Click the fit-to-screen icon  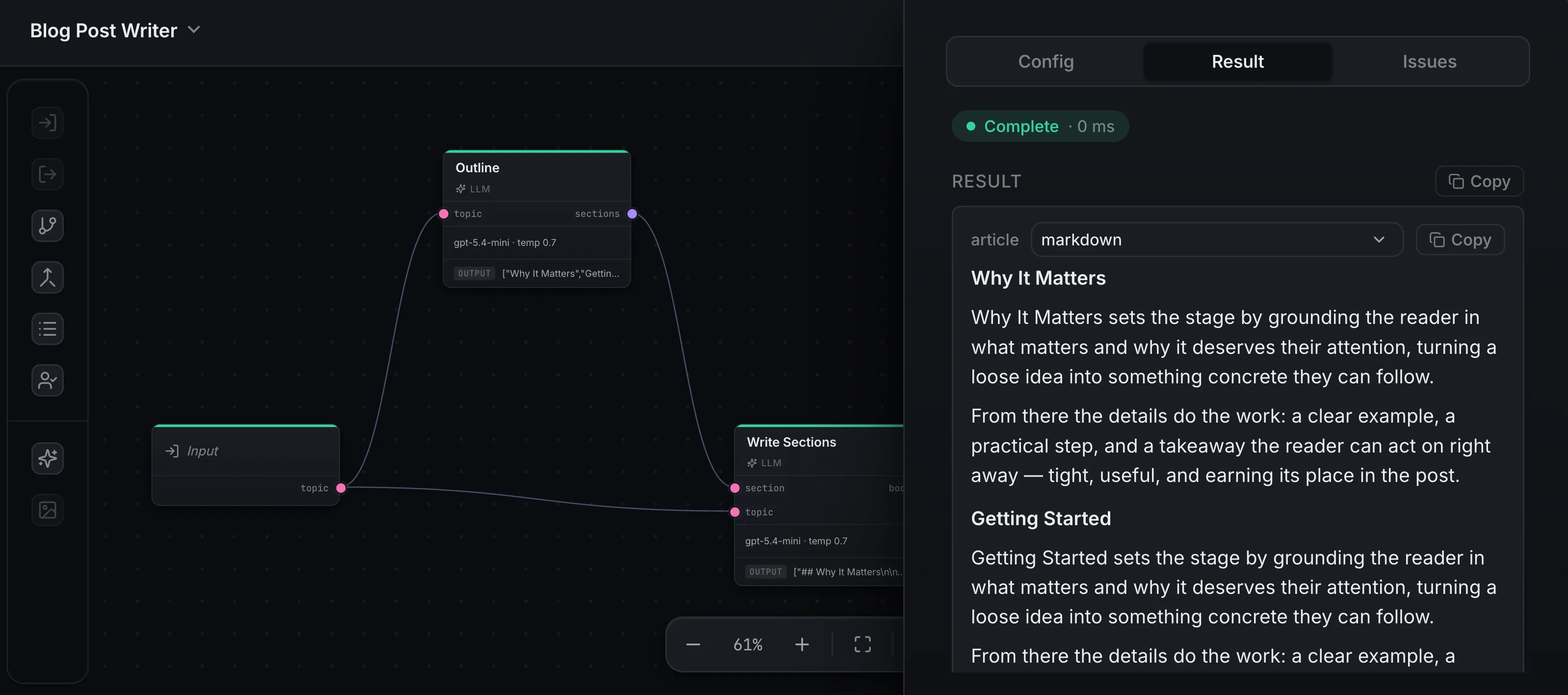(862, 644)
